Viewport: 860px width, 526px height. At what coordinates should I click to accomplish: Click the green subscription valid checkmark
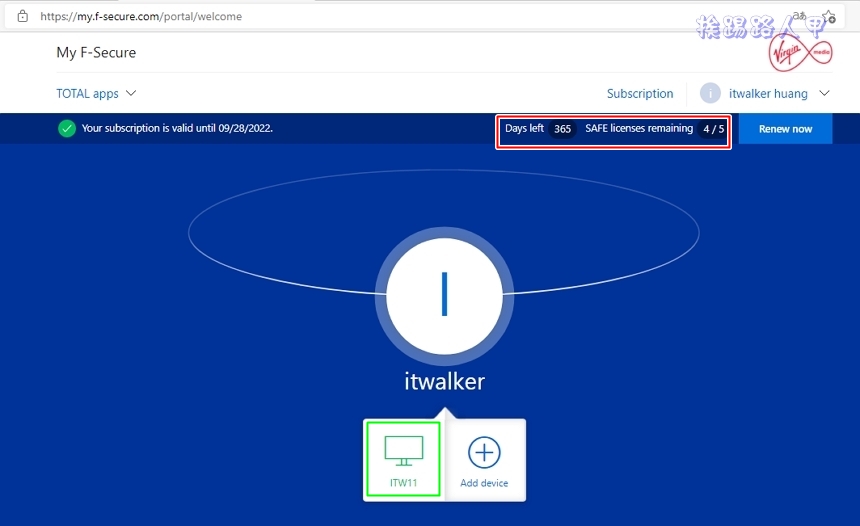67,128
